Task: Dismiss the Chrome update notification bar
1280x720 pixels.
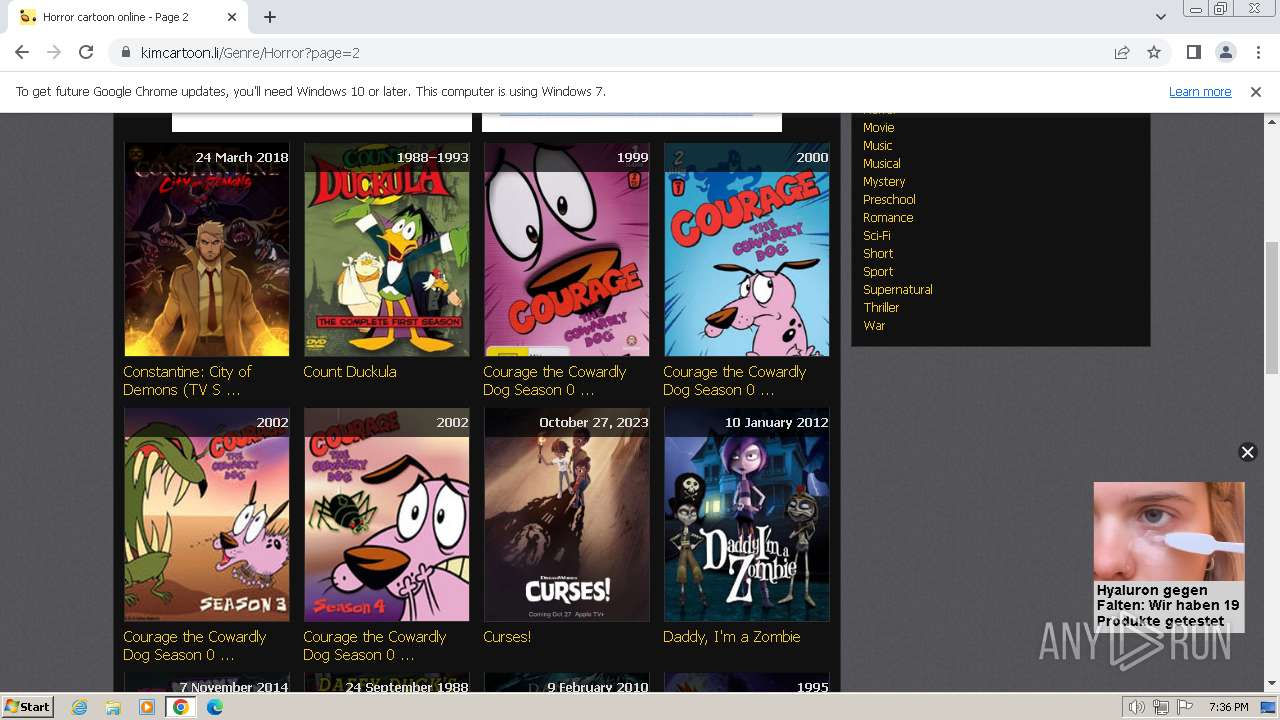Action: [1256, 91]
